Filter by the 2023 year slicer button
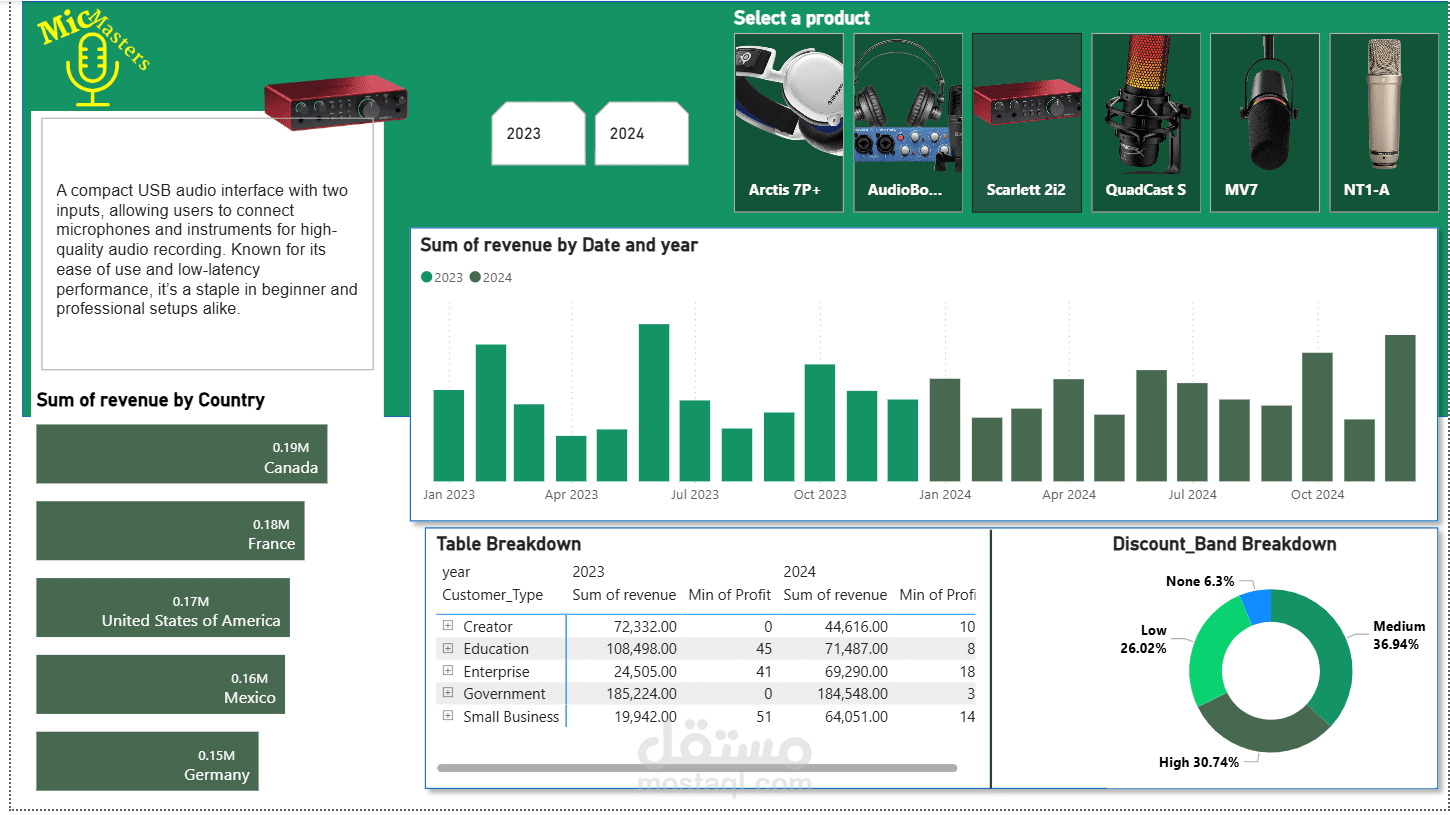Image resolution: width=1450 pixels, height=815 pixels. pos(538,133)
